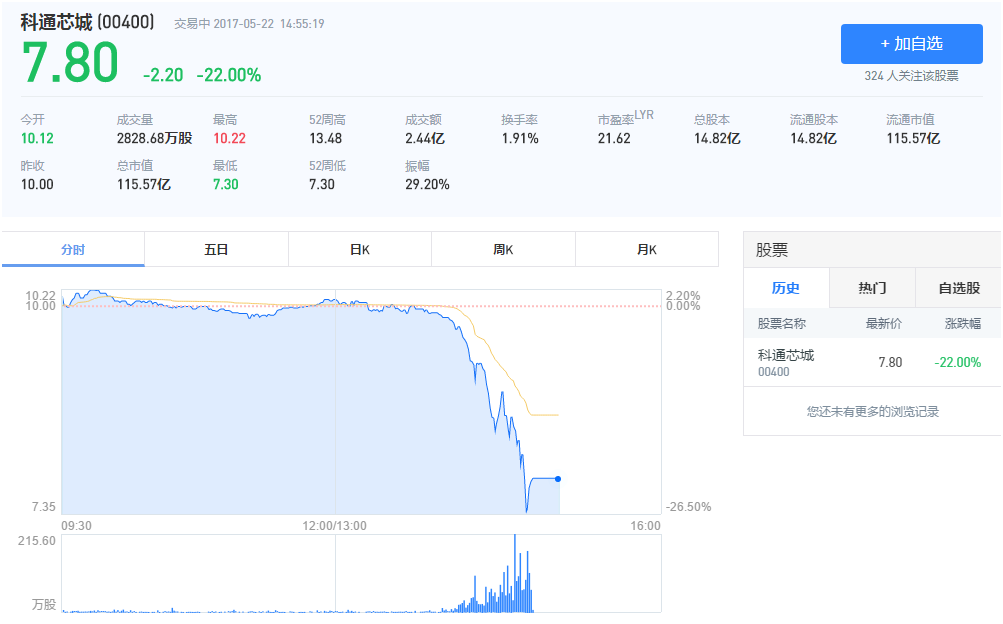This screenshot has height=624, width=1003.
Task: Switch to the 分时 chart tab
Action: [x=73, y=249]
